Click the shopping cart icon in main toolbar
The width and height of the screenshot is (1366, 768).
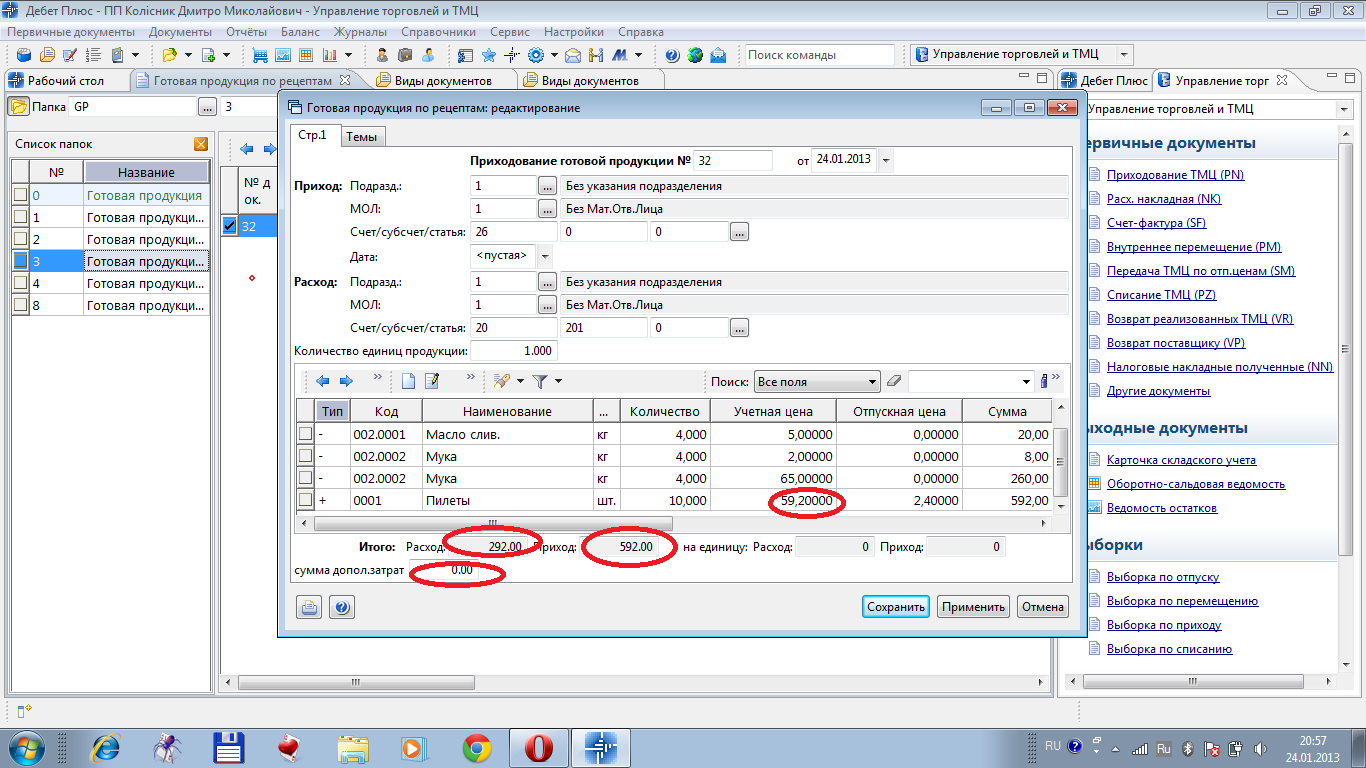[x=261, y=55]
